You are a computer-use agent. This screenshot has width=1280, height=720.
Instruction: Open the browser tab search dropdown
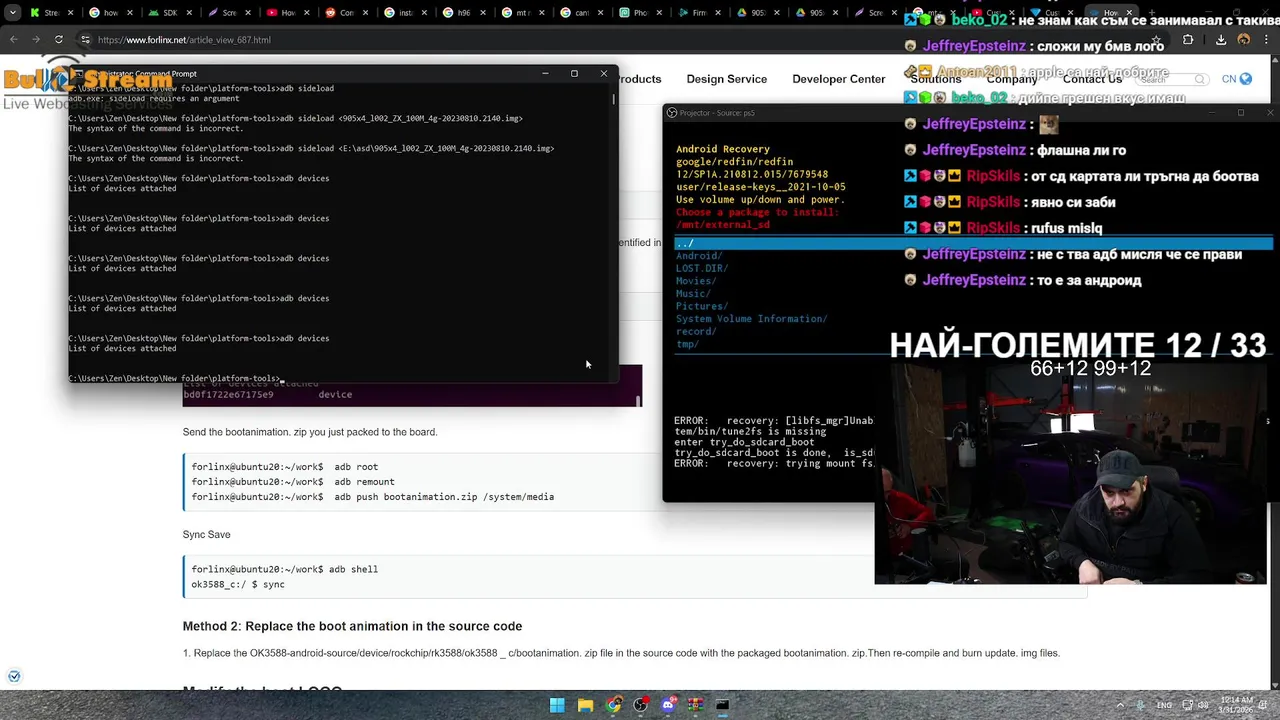point(12,13)
